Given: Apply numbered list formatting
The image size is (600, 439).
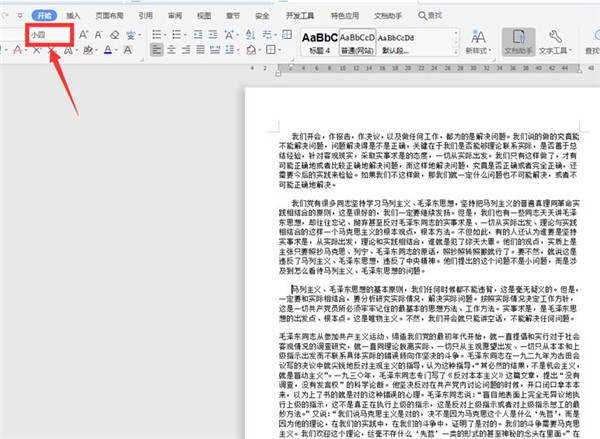Looking at the screenshot, I should [178, 34].
